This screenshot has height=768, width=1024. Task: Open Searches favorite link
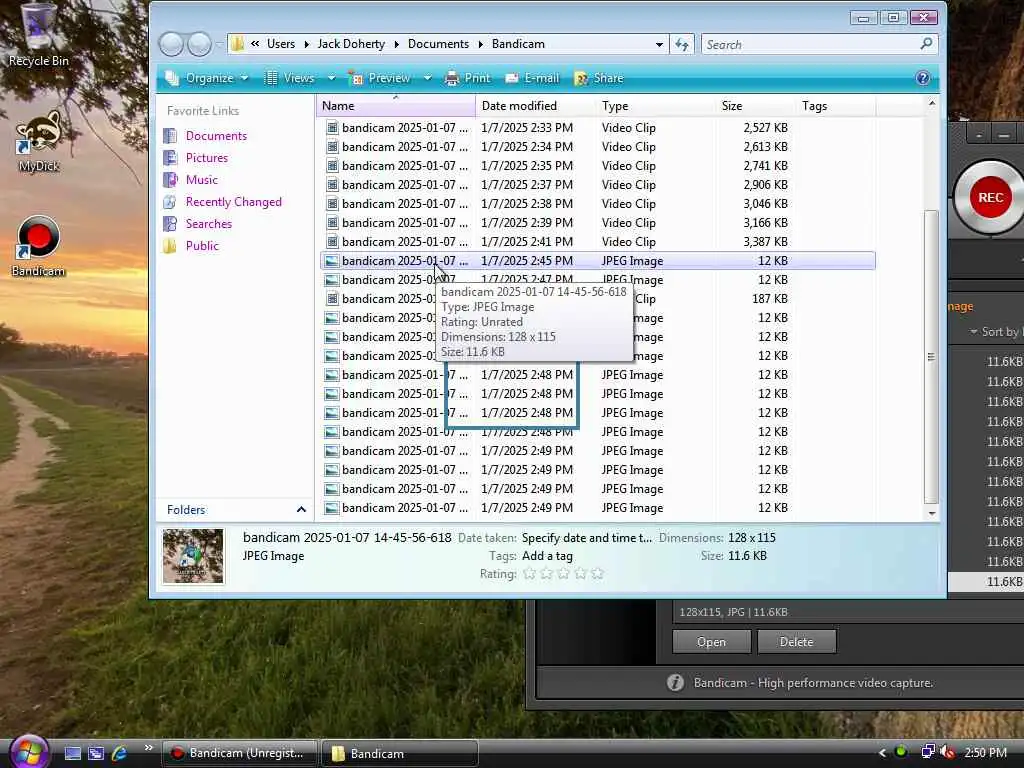[208, 224]
